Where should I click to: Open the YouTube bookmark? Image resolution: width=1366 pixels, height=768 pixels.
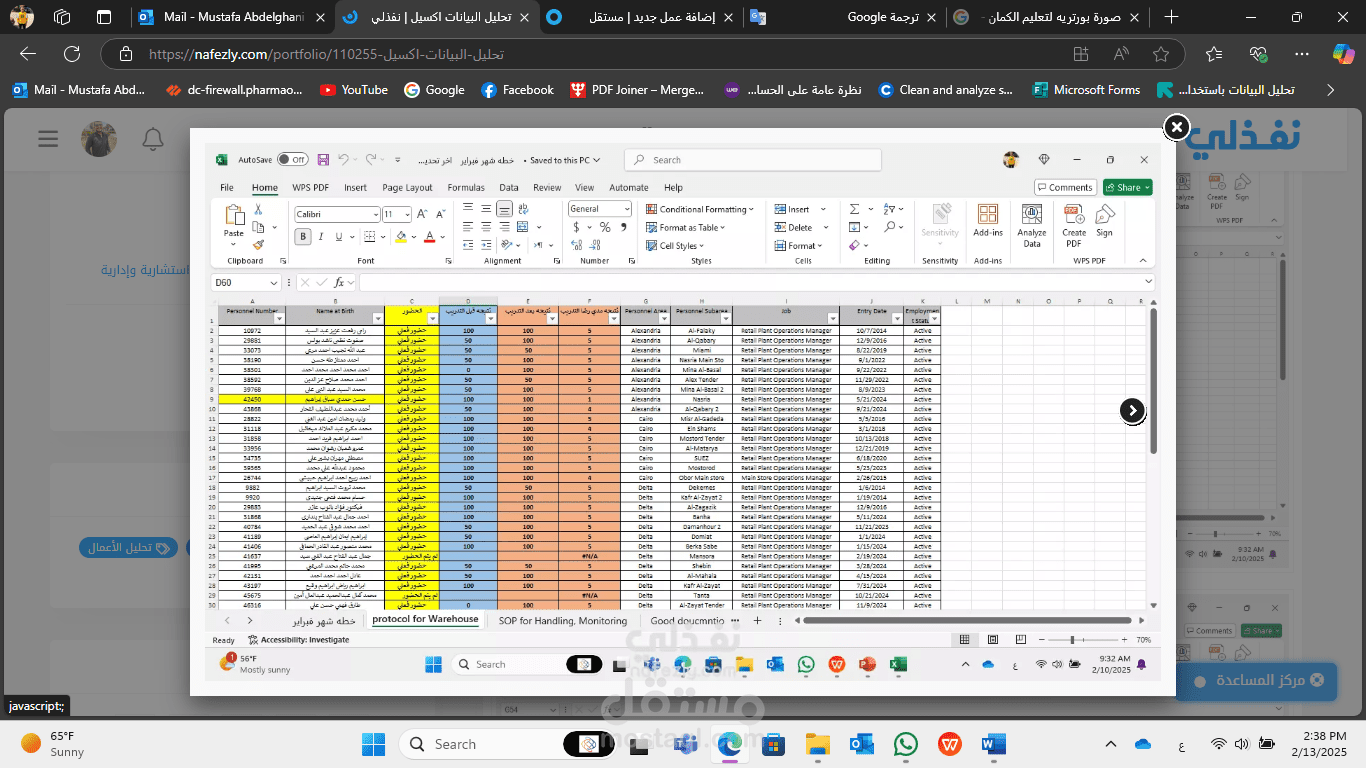tap(353, 90)
